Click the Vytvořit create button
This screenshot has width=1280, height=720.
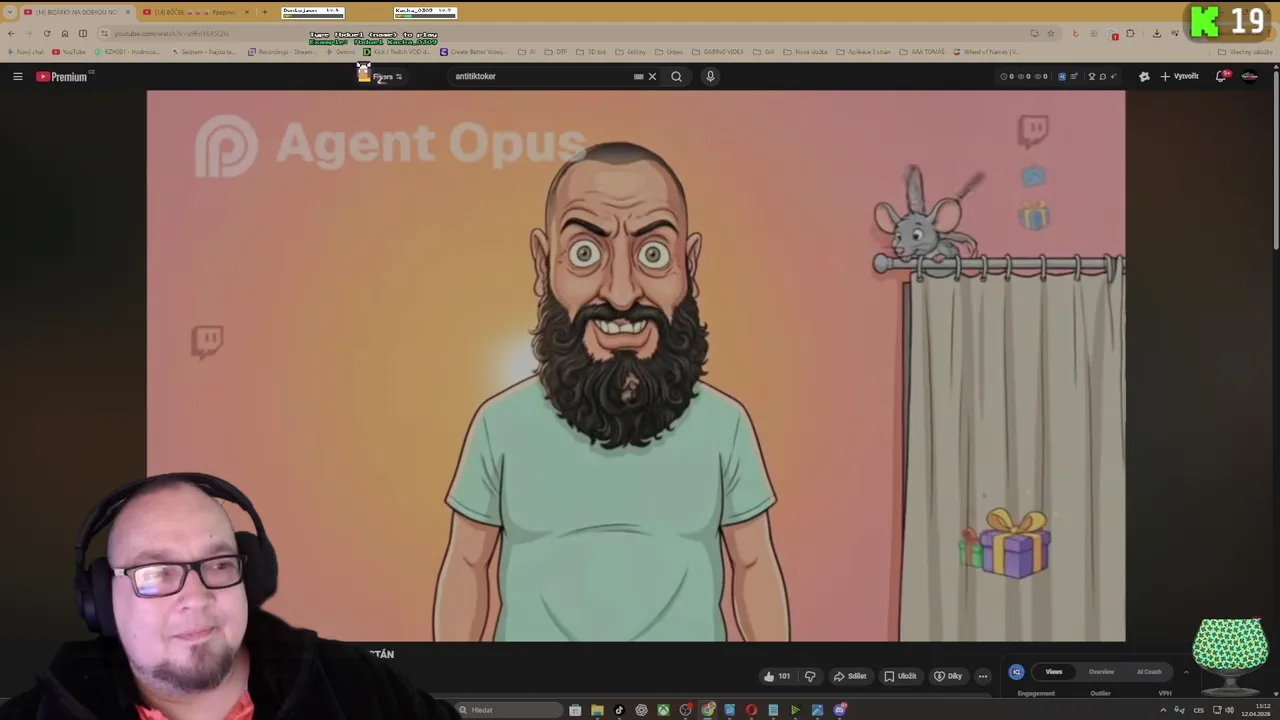tap(1179, 76)
